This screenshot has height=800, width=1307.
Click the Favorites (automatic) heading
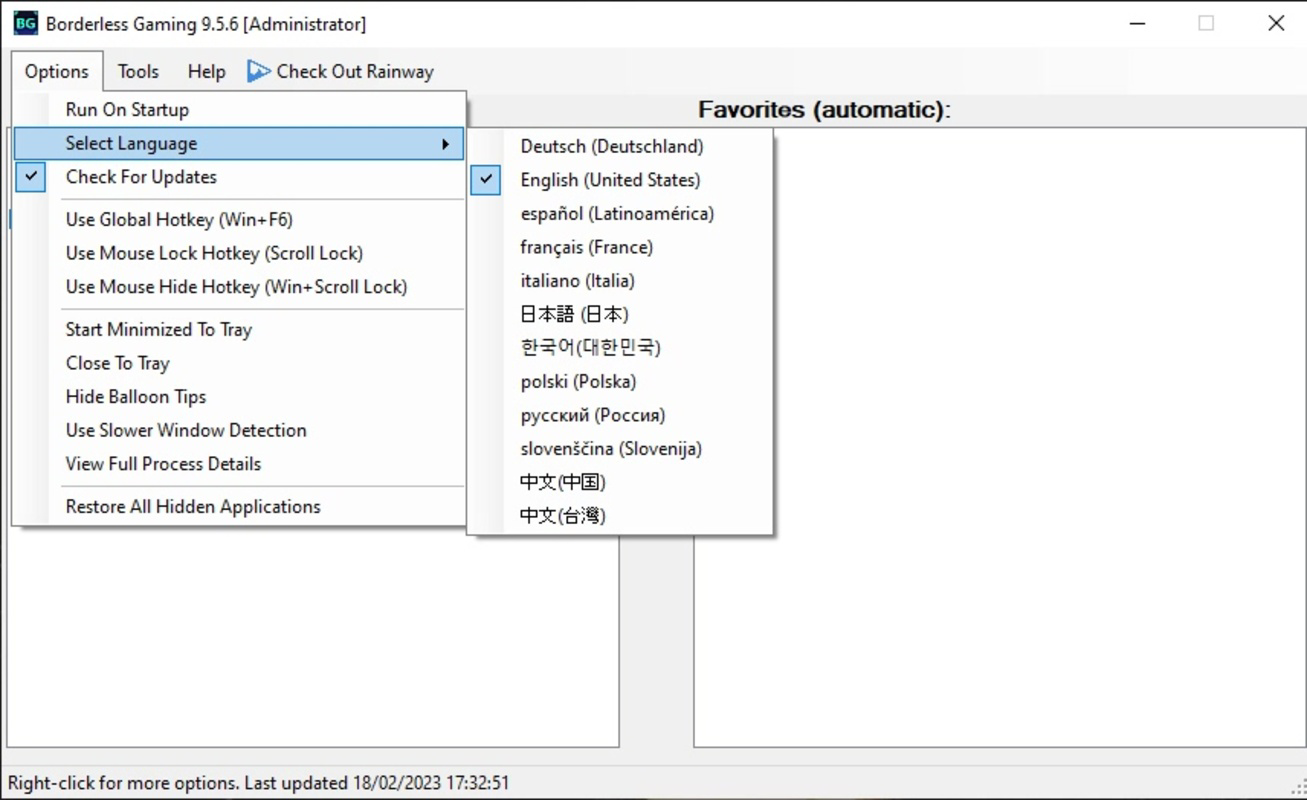(824, 110)
